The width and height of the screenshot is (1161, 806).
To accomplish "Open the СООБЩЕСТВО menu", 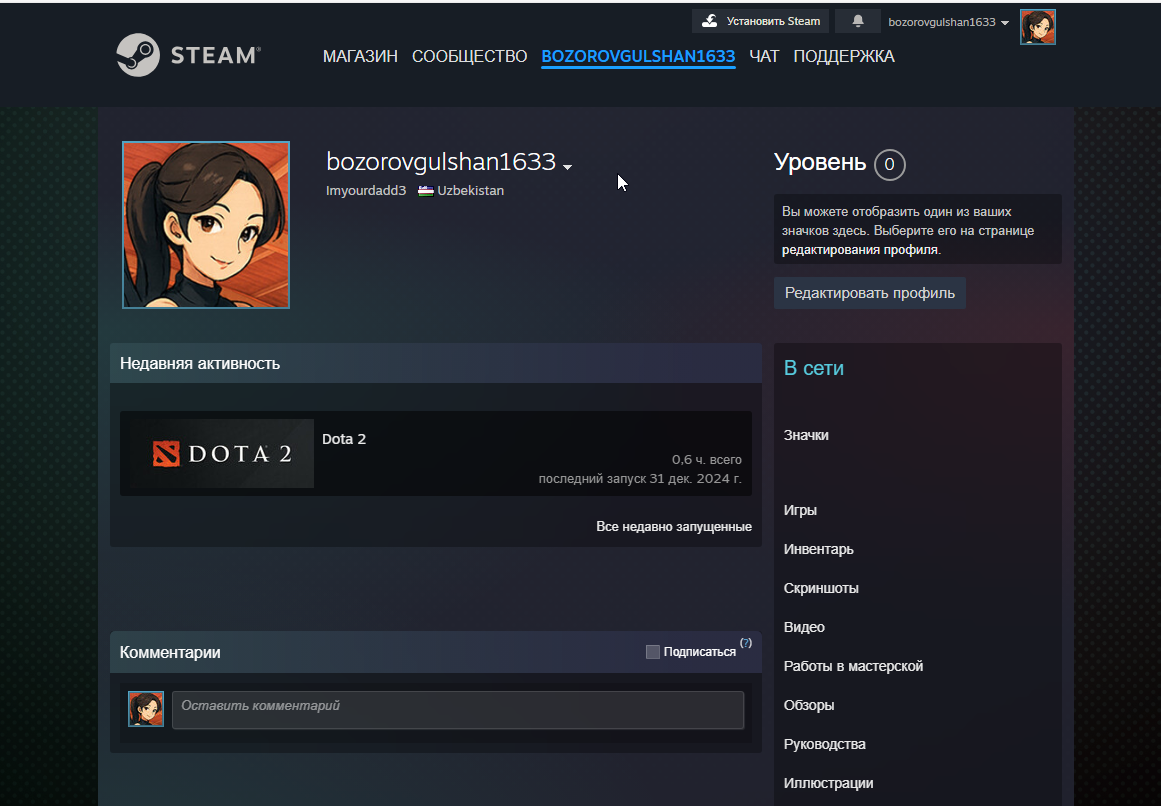I will [x=469, y=56].
